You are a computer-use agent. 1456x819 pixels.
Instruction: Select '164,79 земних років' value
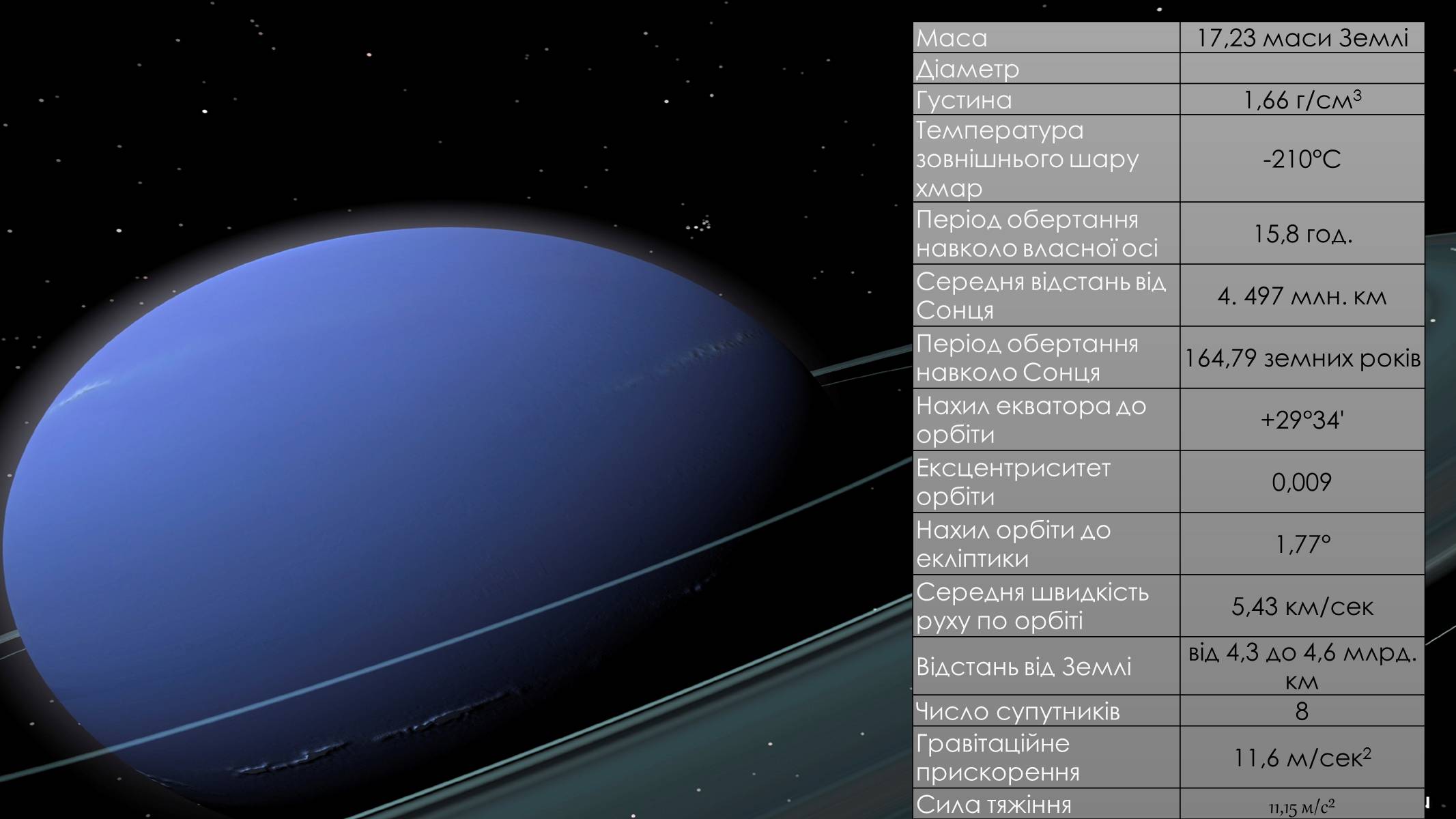point(1302,358)
